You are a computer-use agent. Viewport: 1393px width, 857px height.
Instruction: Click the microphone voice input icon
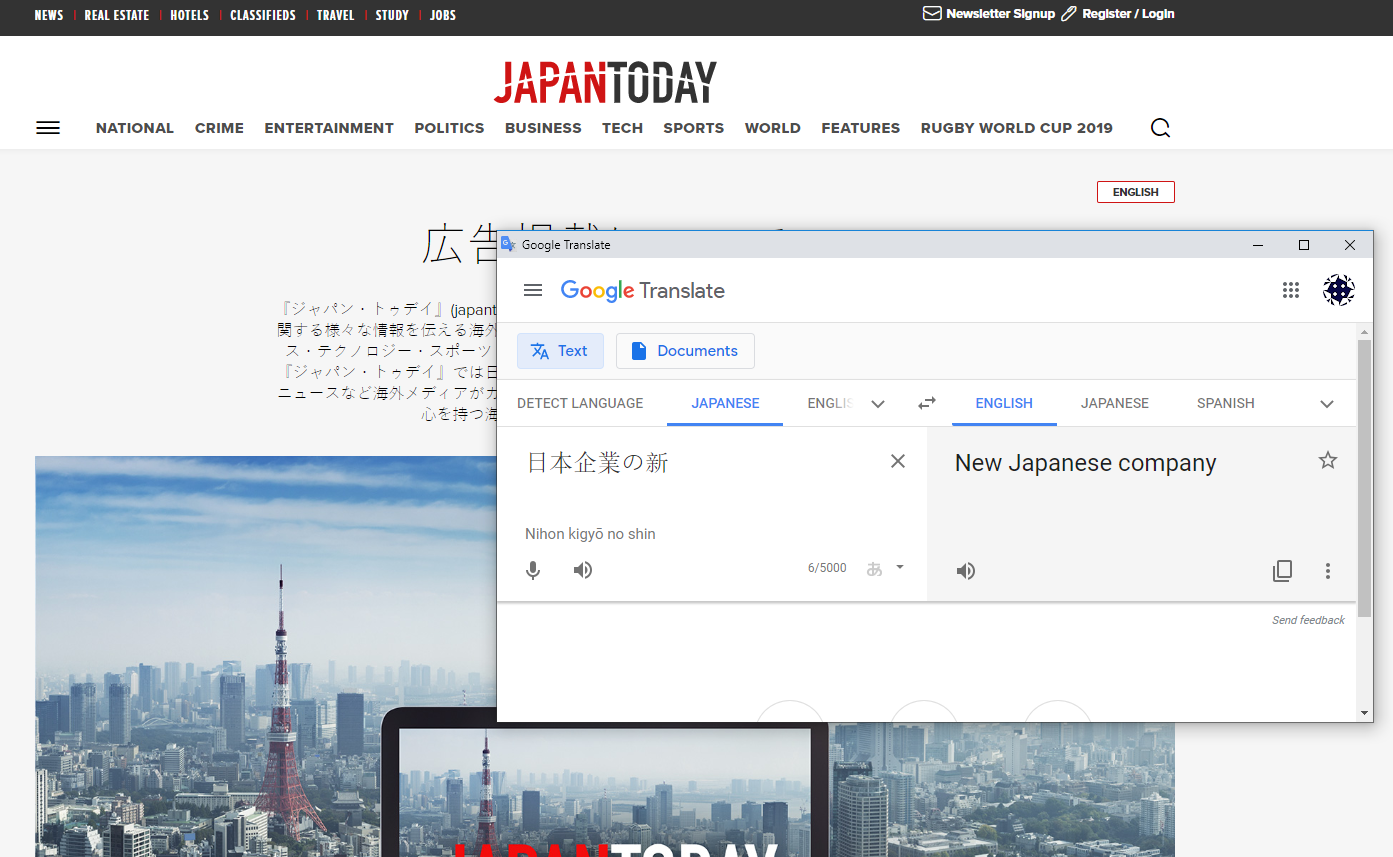click(x=533, y=570)
